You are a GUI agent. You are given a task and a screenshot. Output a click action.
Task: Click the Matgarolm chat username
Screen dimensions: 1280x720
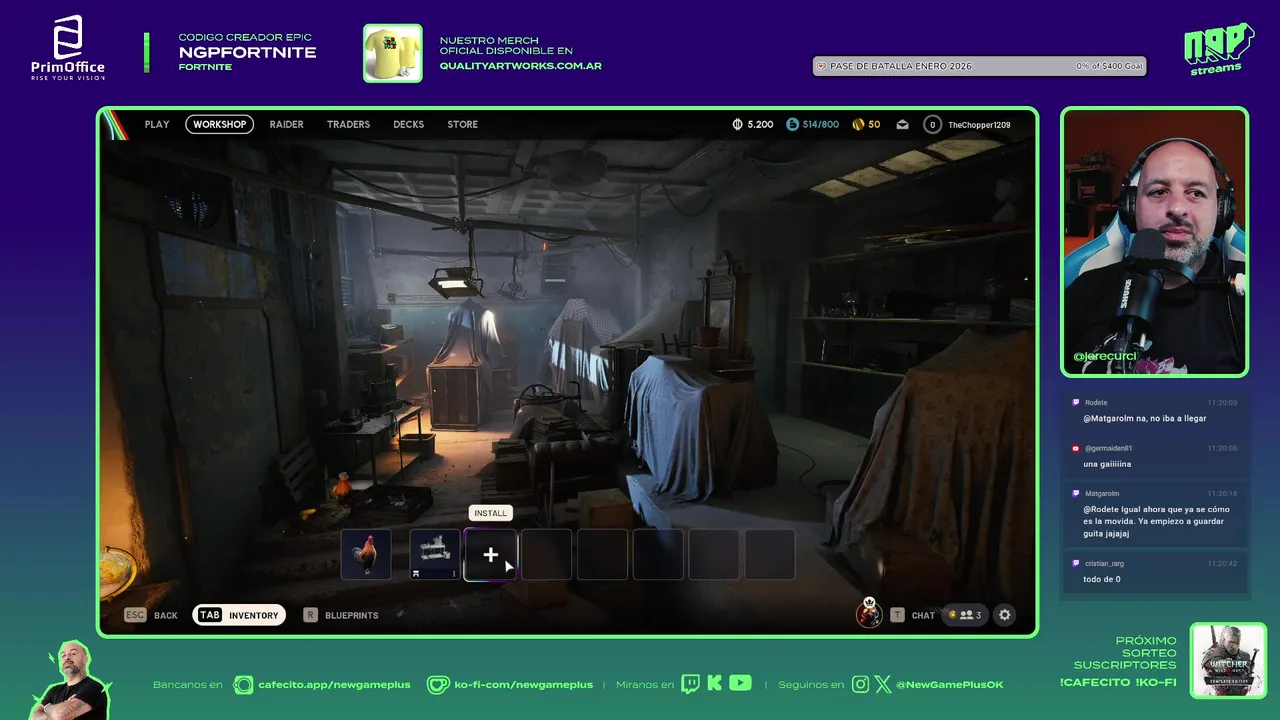[x=1102, y=493]
